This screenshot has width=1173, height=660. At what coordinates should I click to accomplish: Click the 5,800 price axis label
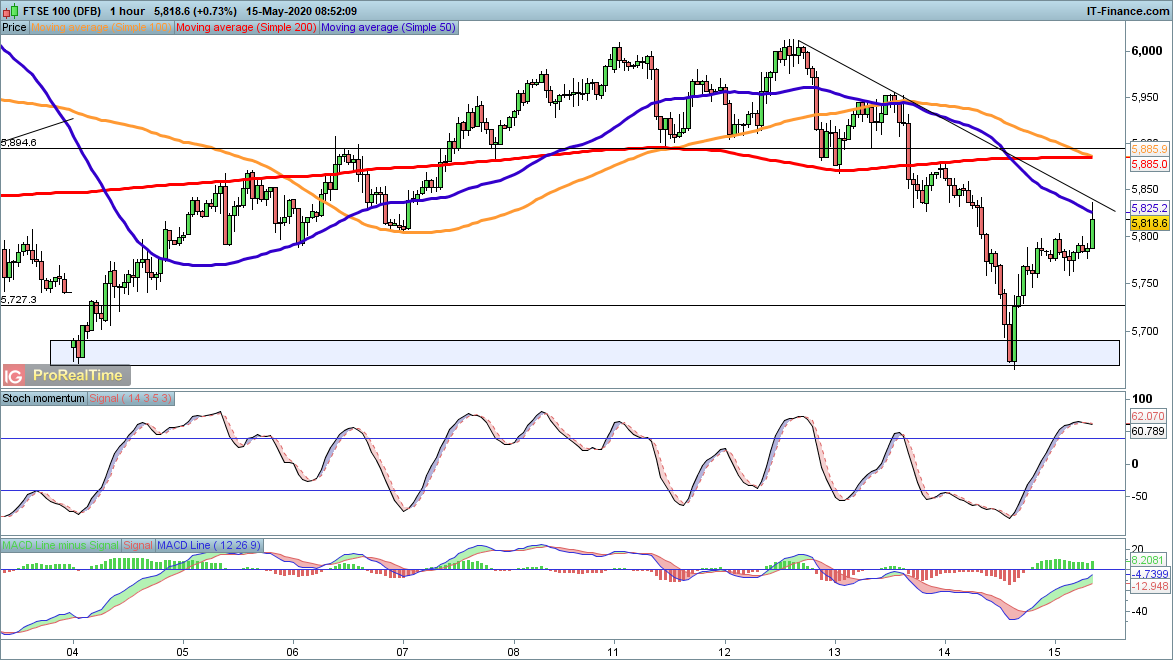[1145, 236]
